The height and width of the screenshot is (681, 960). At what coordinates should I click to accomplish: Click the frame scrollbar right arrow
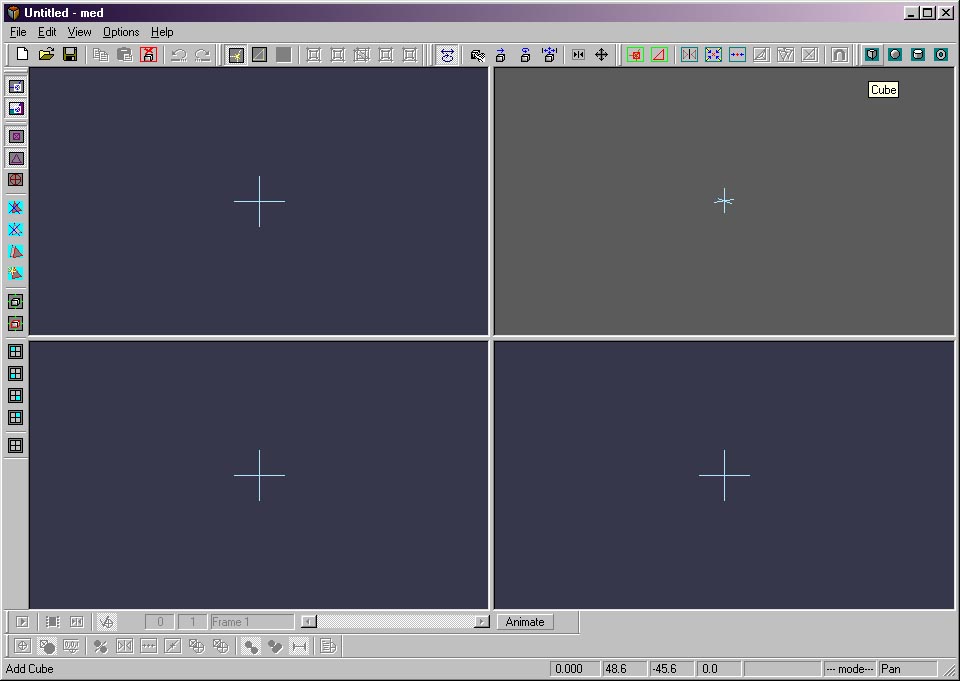[x=482, y=622]
